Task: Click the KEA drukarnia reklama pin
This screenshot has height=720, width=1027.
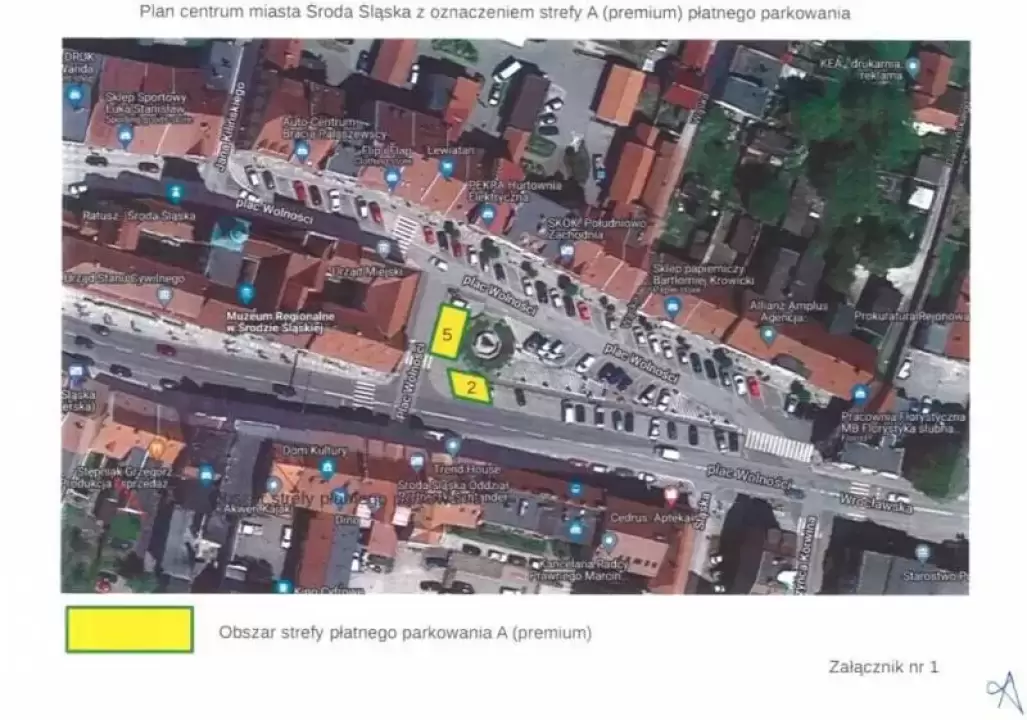Action: click(911, 67)
